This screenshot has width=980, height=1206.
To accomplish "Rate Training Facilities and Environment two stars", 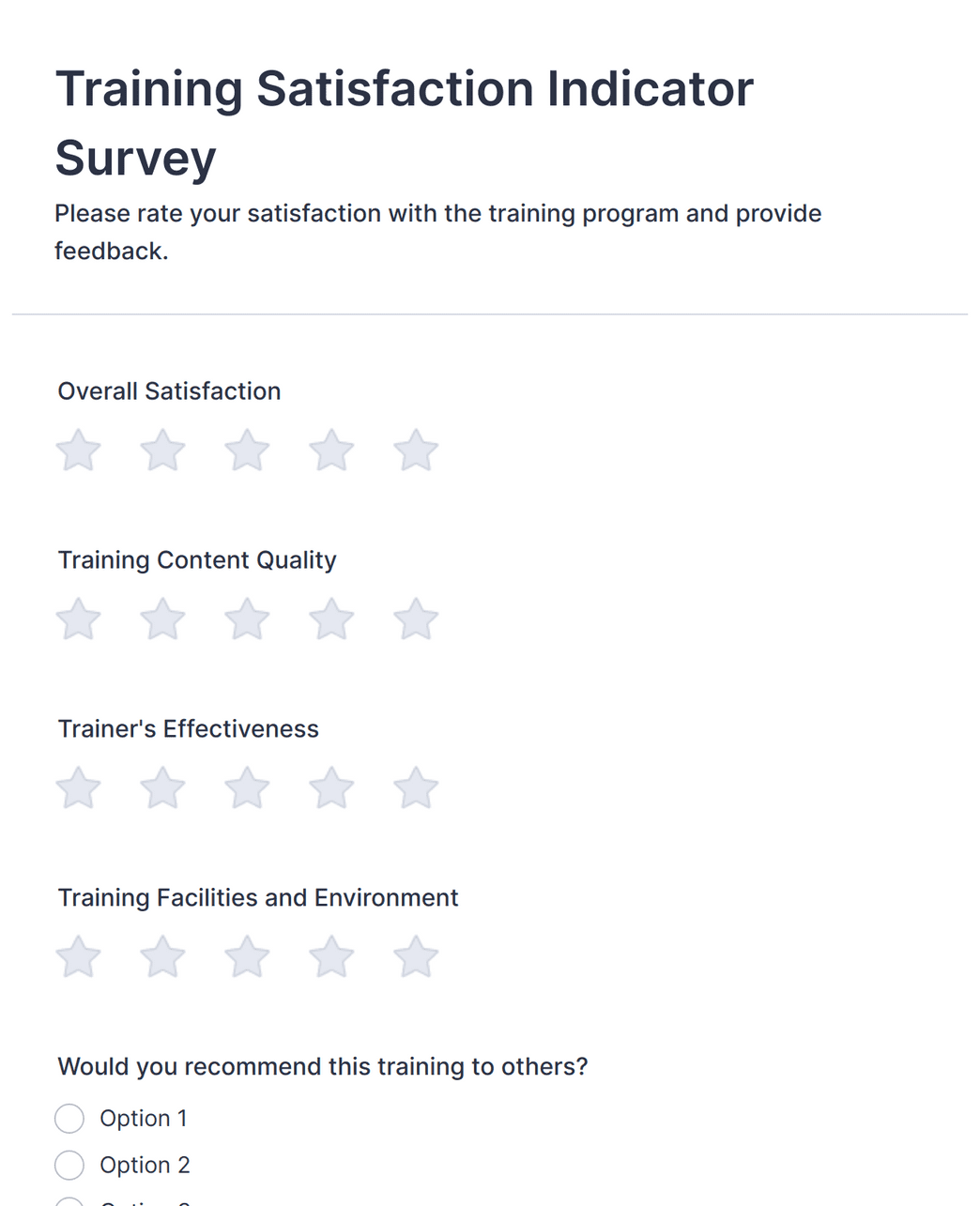I will [x=162, y=956].
